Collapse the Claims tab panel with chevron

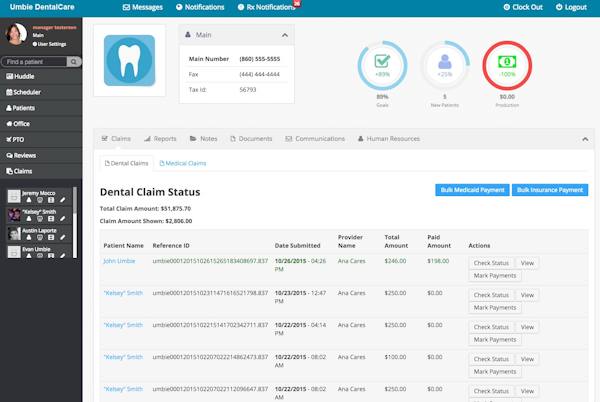click(x=585, y=139)
